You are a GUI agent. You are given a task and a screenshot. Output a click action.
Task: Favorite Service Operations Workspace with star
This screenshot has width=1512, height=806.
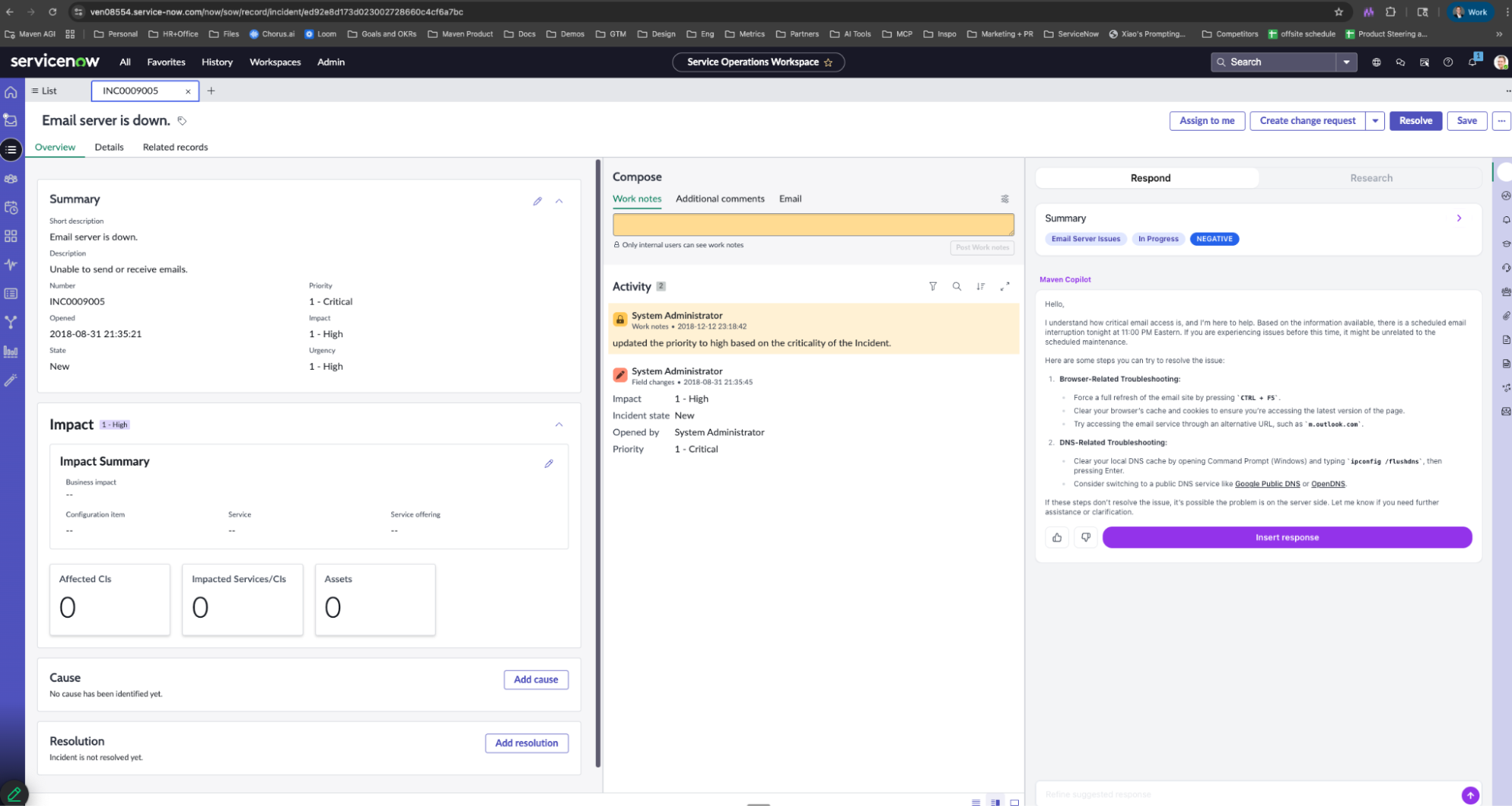(x=828, y=62)
